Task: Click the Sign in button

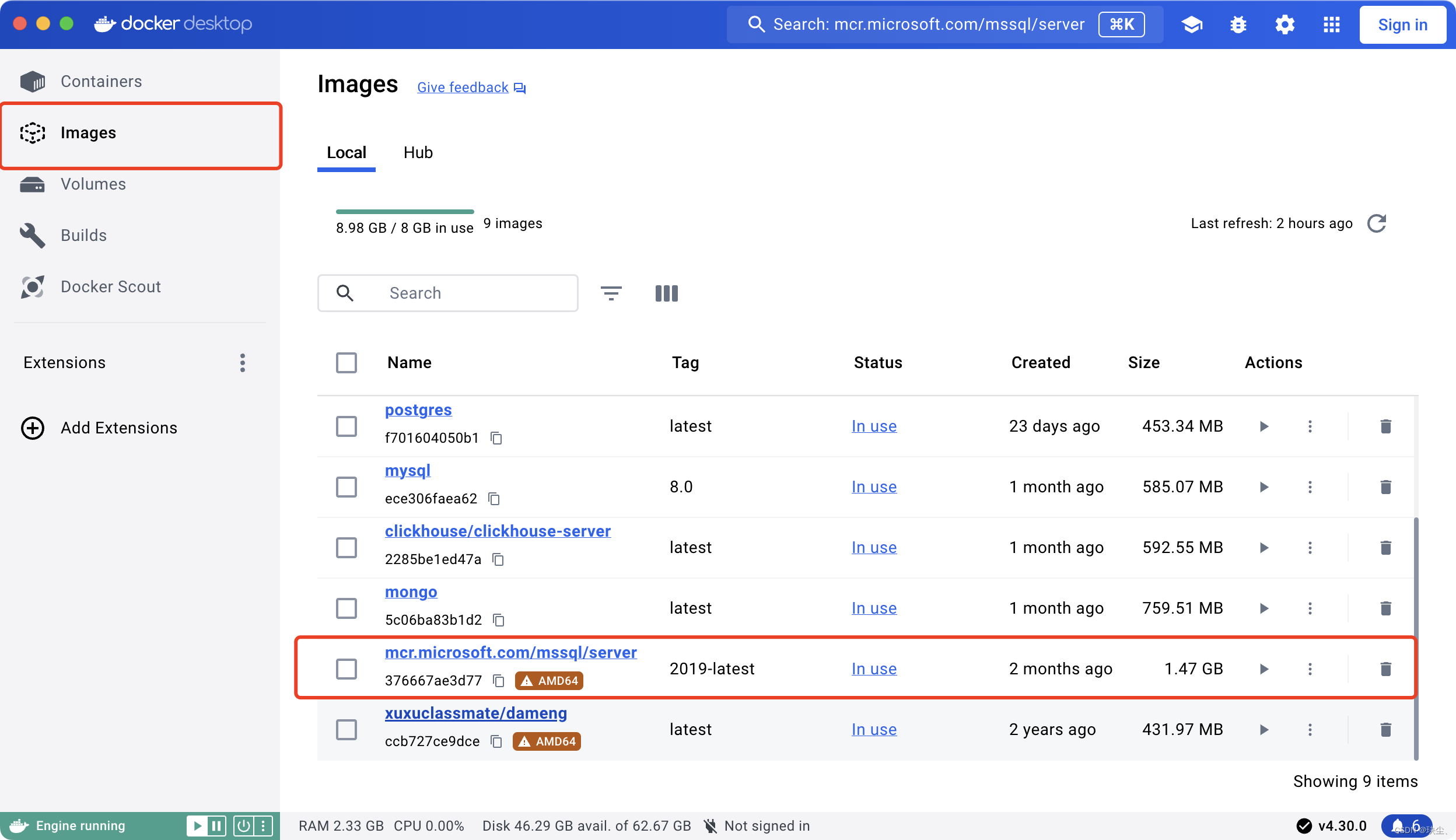Action: click(1403, 24)
